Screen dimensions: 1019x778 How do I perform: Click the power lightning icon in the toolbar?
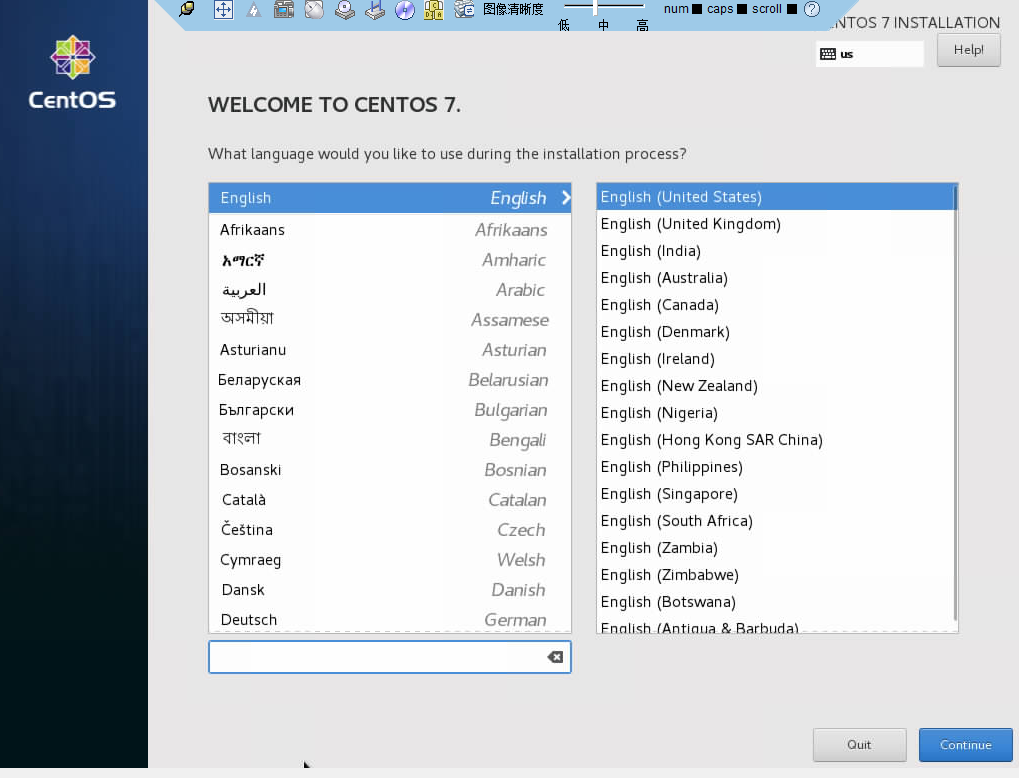click(254, 10)
